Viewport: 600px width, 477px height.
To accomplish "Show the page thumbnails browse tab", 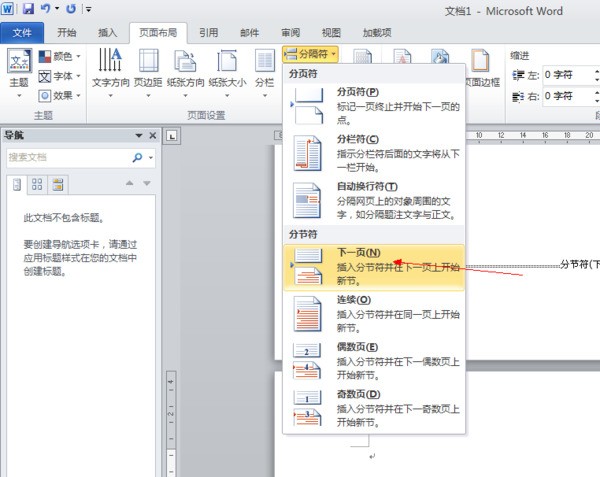I will click(37, 184).
